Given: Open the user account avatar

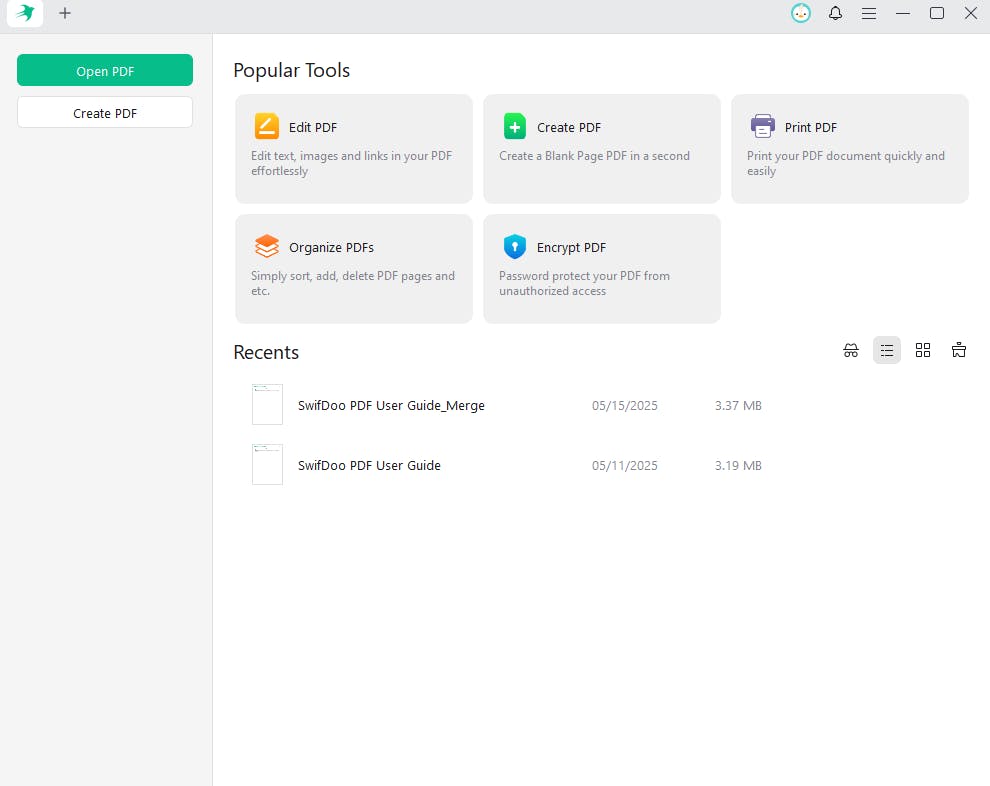Looking at the screenshot, I should tap(801, 13).
